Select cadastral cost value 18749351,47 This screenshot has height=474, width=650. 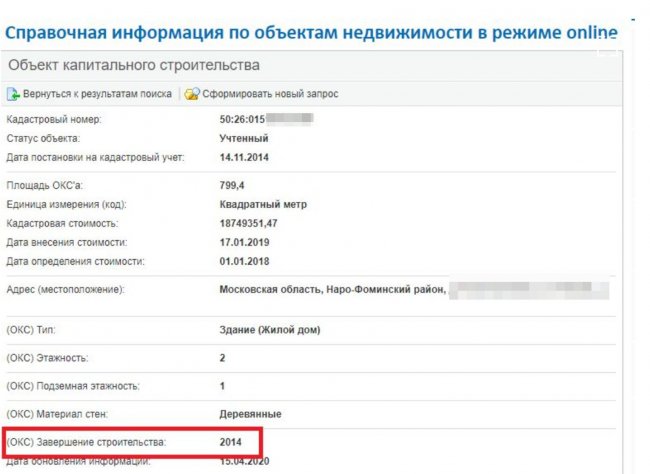pos(248,223)
